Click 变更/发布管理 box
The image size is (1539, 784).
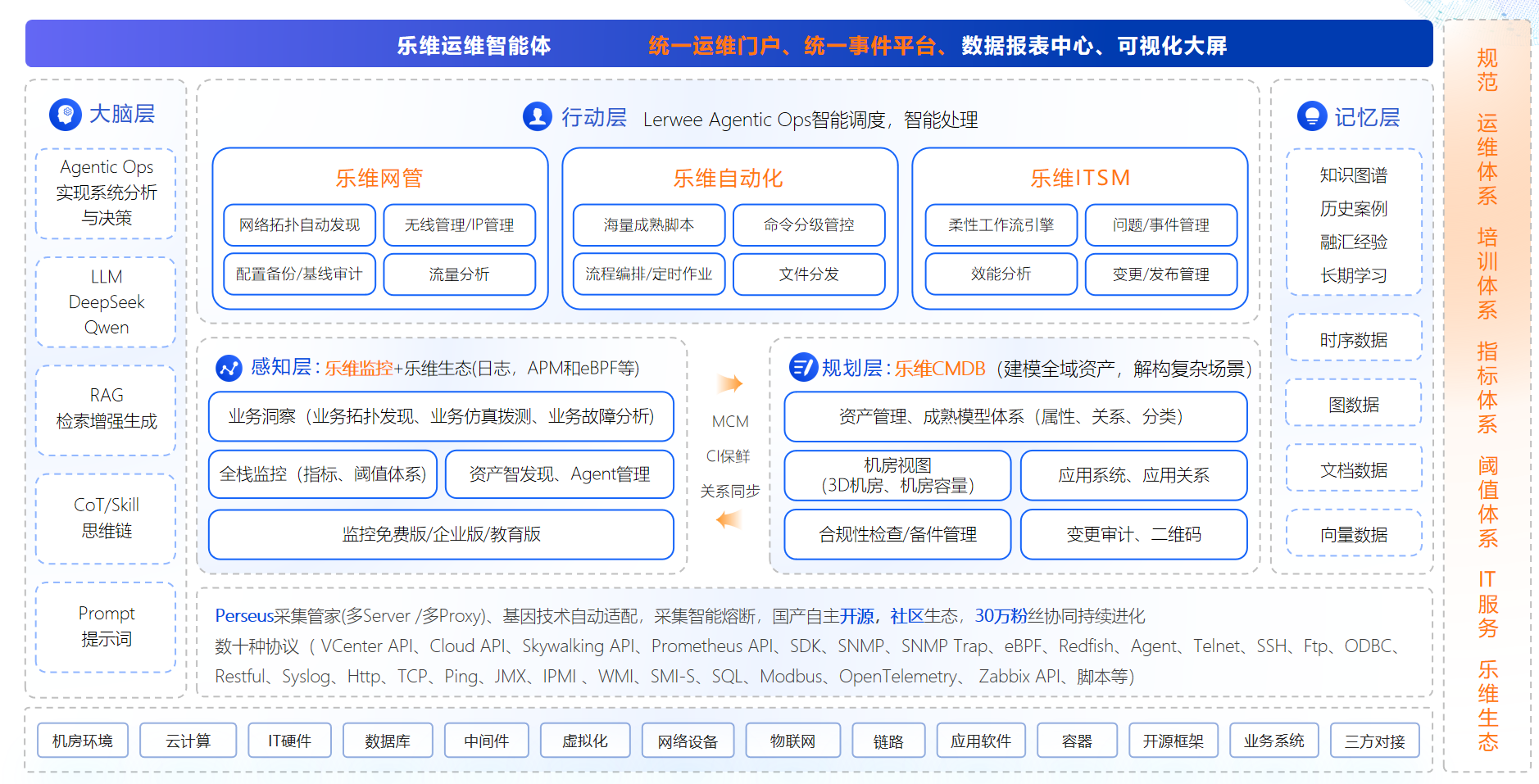[1161, 274]
